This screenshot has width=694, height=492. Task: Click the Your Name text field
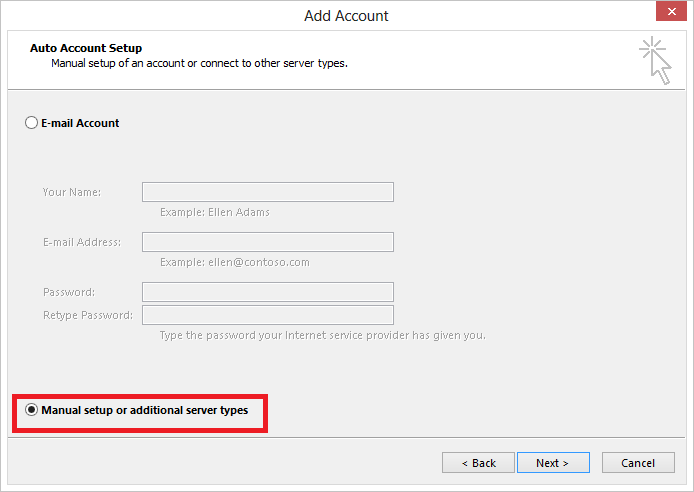[x=267, y=192]
